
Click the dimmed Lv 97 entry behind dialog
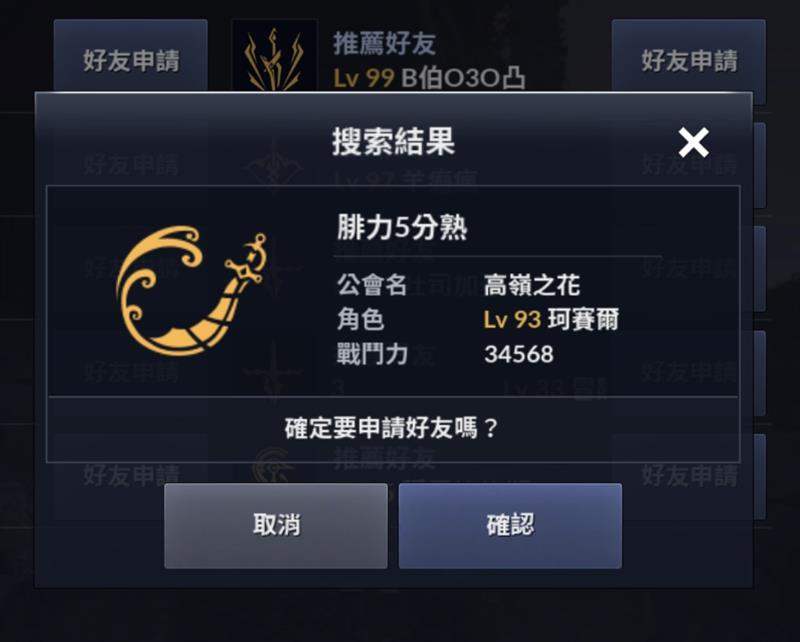[406, 179]
